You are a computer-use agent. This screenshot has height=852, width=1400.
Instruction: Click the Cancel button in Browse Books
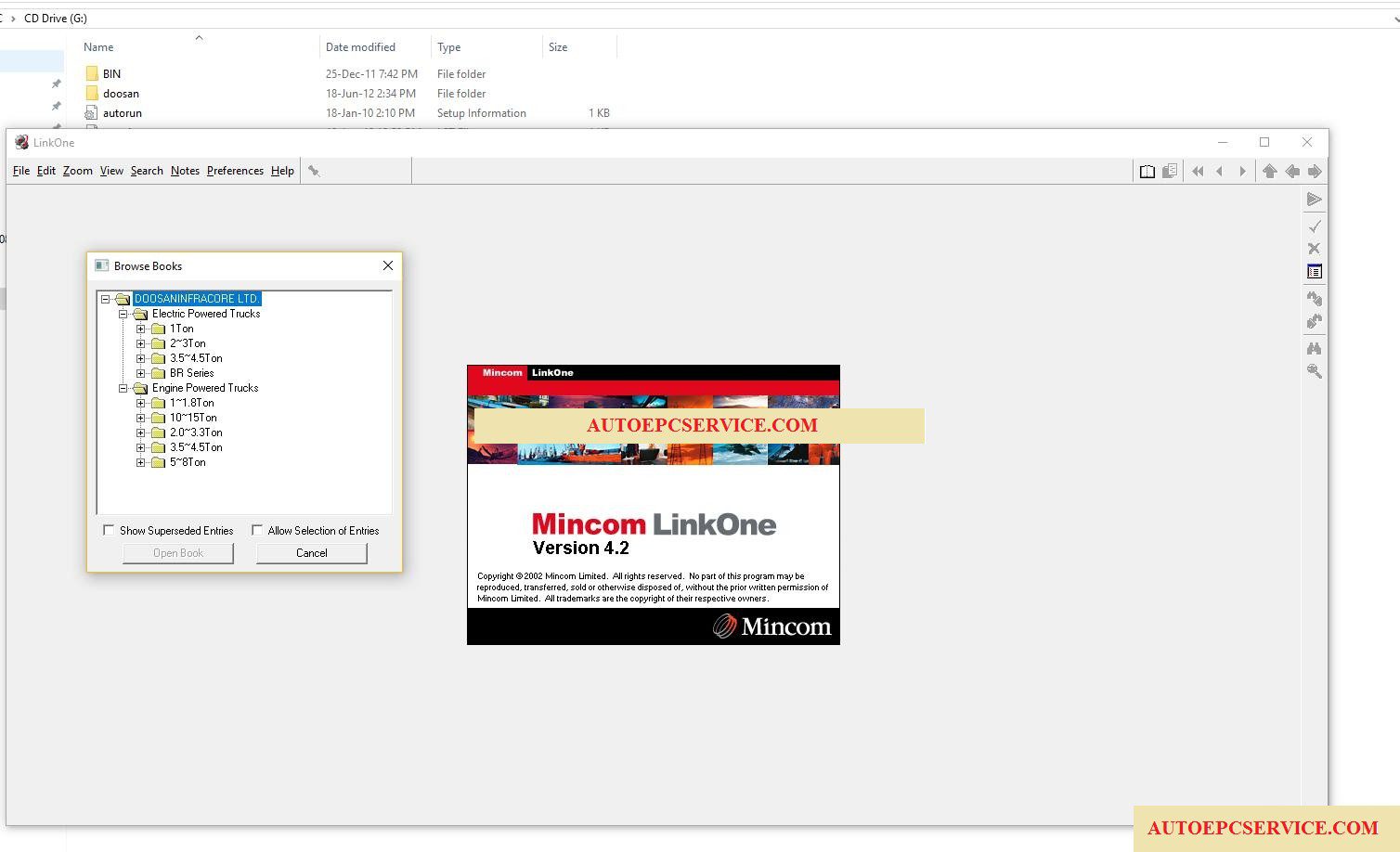coord(312,553)
